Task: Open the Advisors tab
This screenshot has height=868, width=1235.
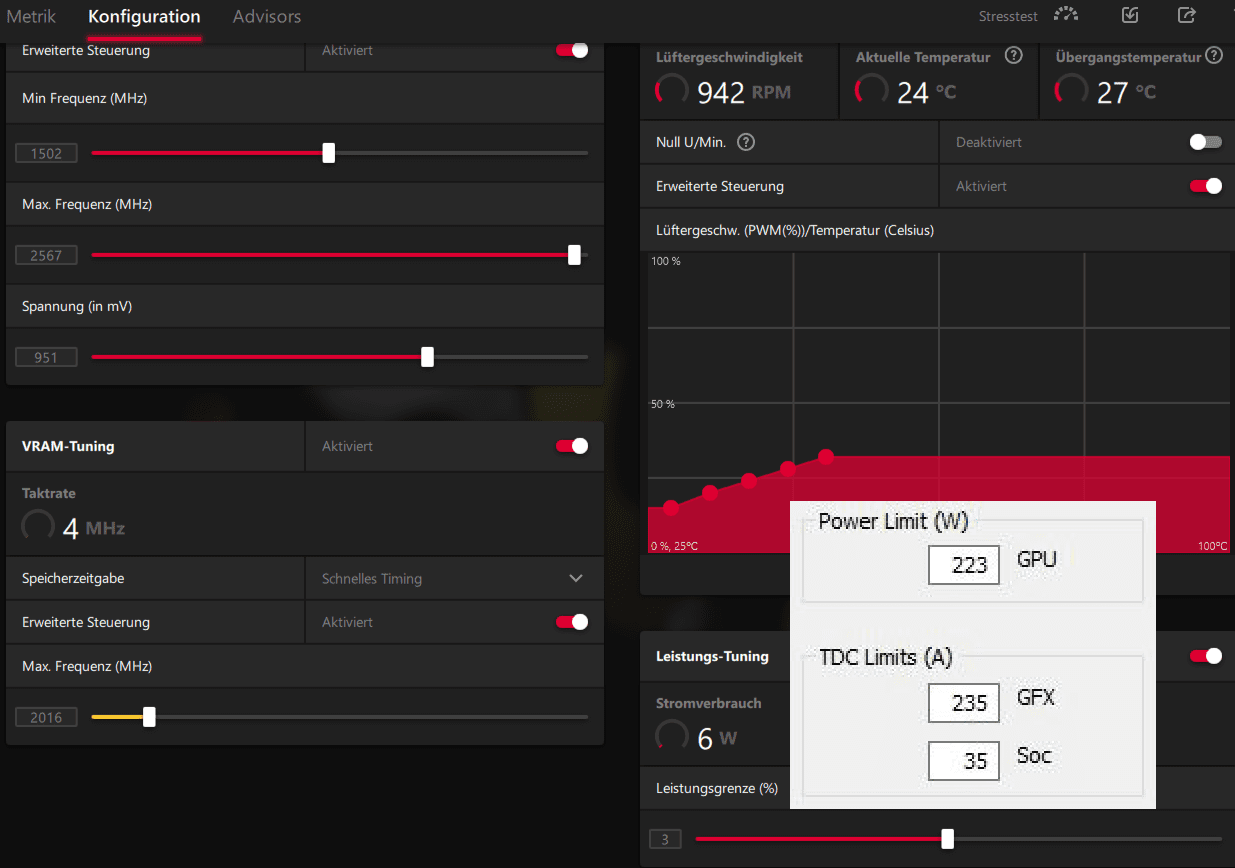Action: [267, 17]
